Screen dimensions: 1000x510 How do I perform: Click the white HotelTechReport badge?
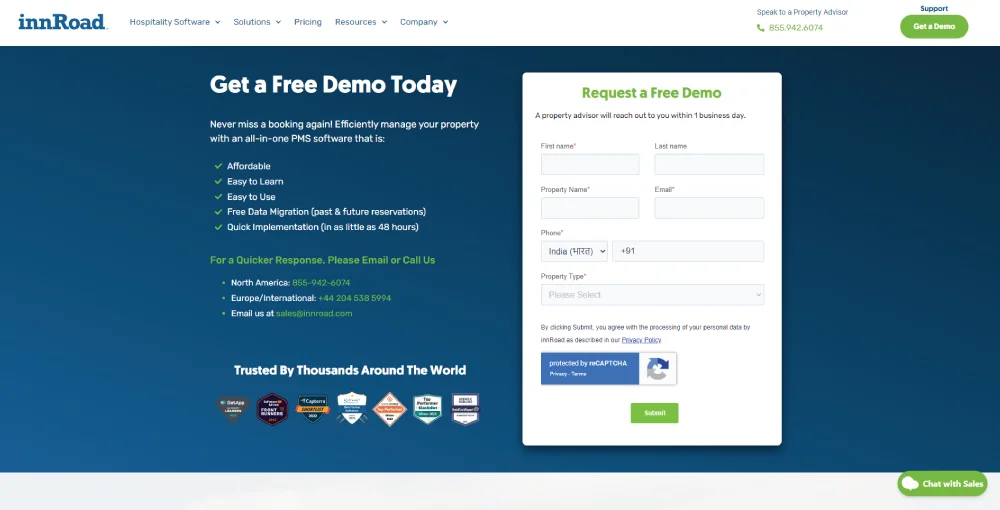[x=465, y=409]
